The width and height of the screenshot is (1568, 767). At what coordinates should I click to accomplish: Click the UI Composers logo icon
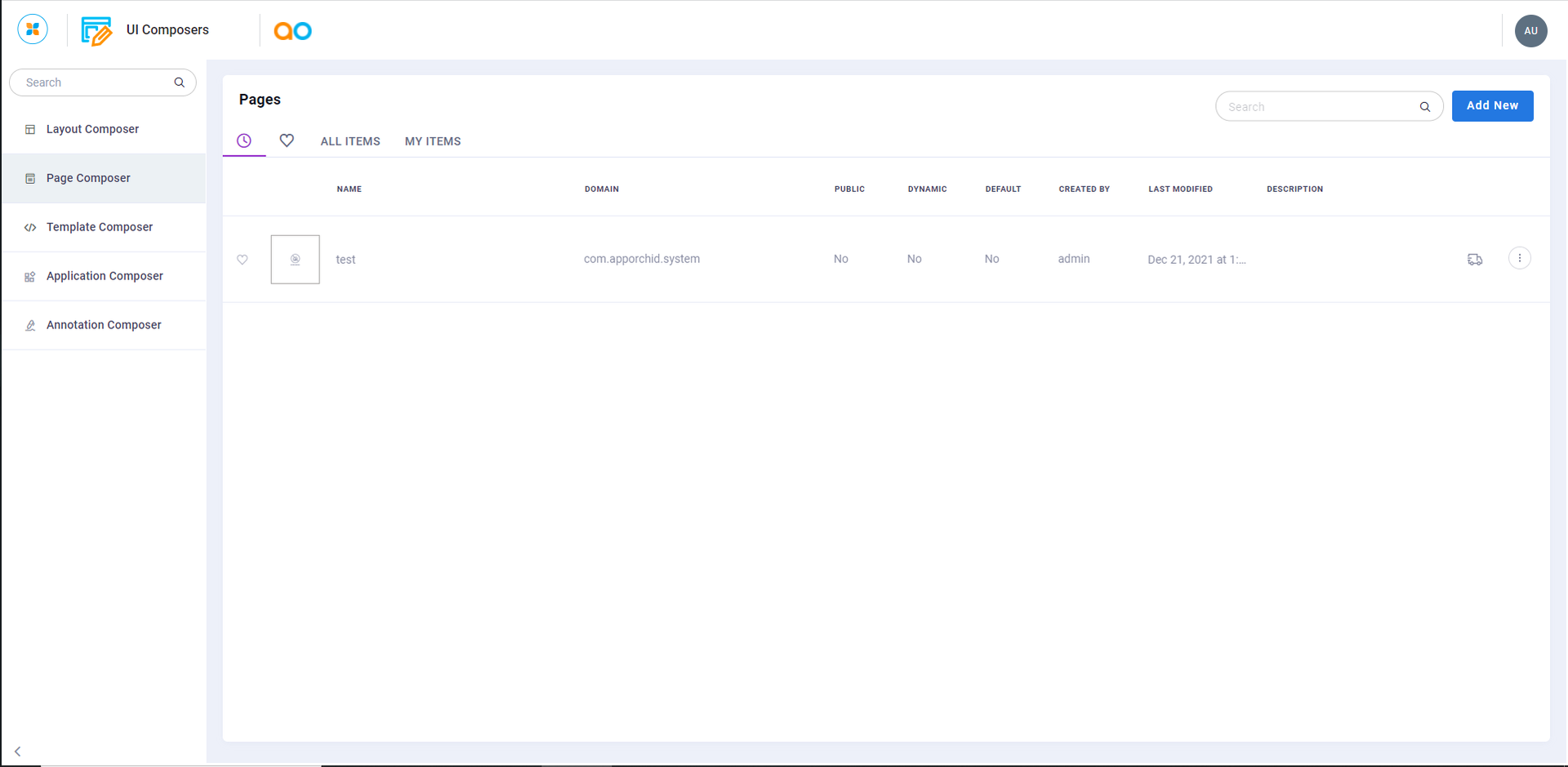coord(96,31)
